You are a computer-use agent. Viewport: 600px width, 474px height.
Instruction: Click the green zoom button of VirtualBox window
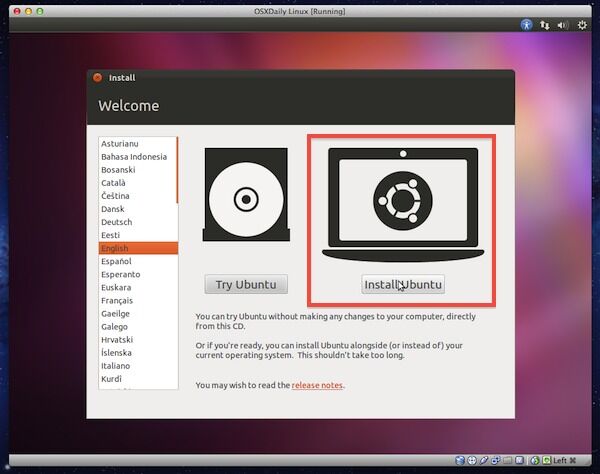(x=40, y=11)
